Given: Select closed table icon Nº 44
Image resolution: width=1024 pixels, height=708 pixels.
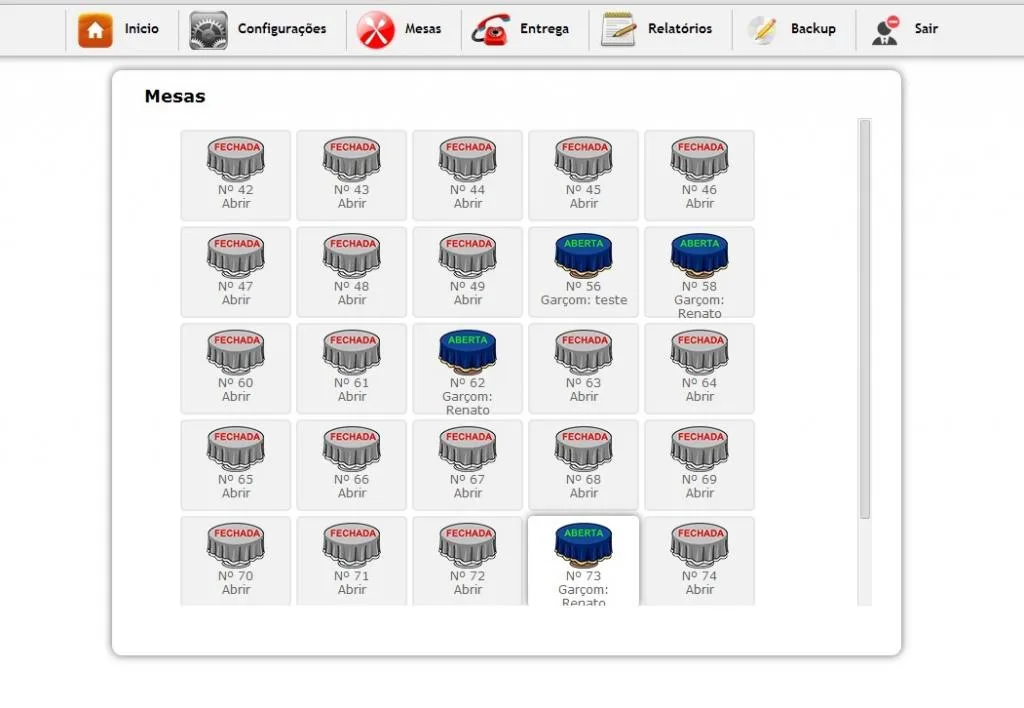Looking at the screenshot, I should coord(468,159).
